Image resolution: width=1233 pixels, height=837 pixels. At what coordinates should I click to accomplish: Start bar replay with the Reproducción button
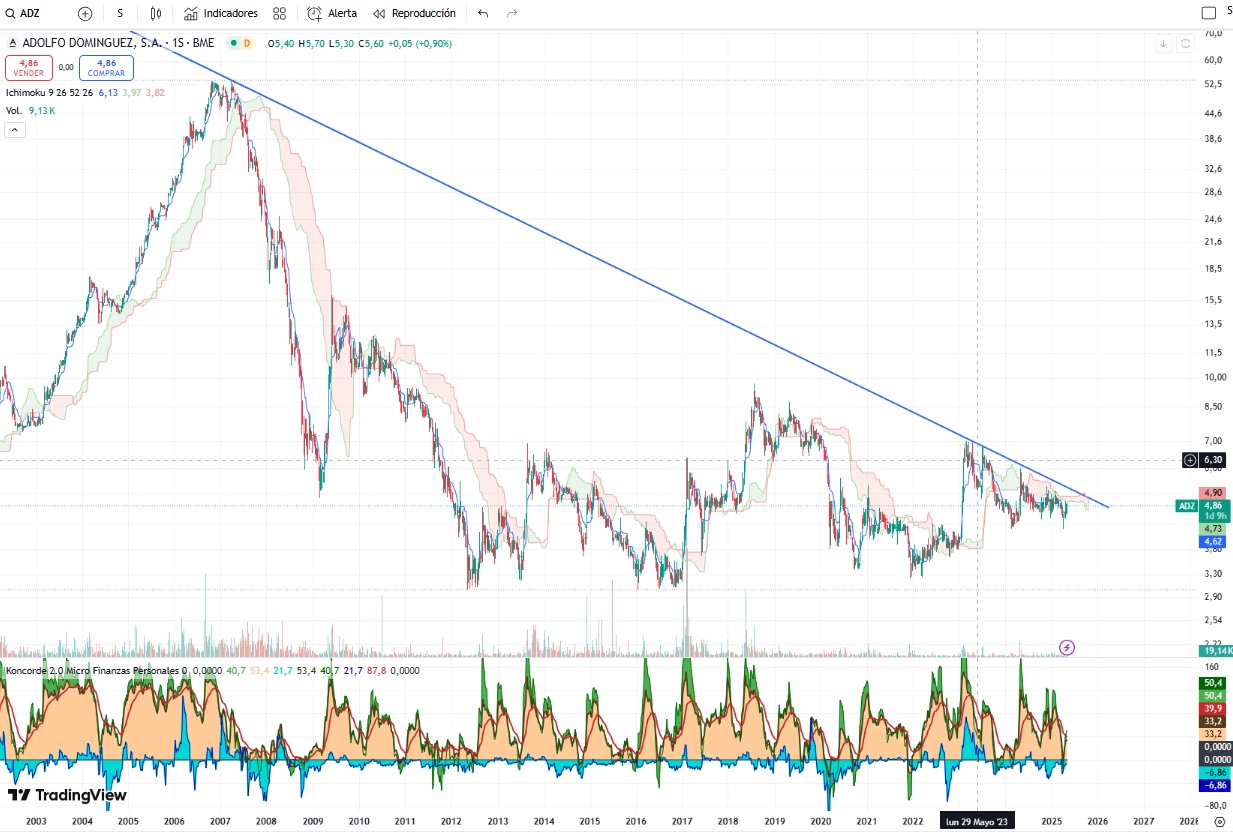414,13
